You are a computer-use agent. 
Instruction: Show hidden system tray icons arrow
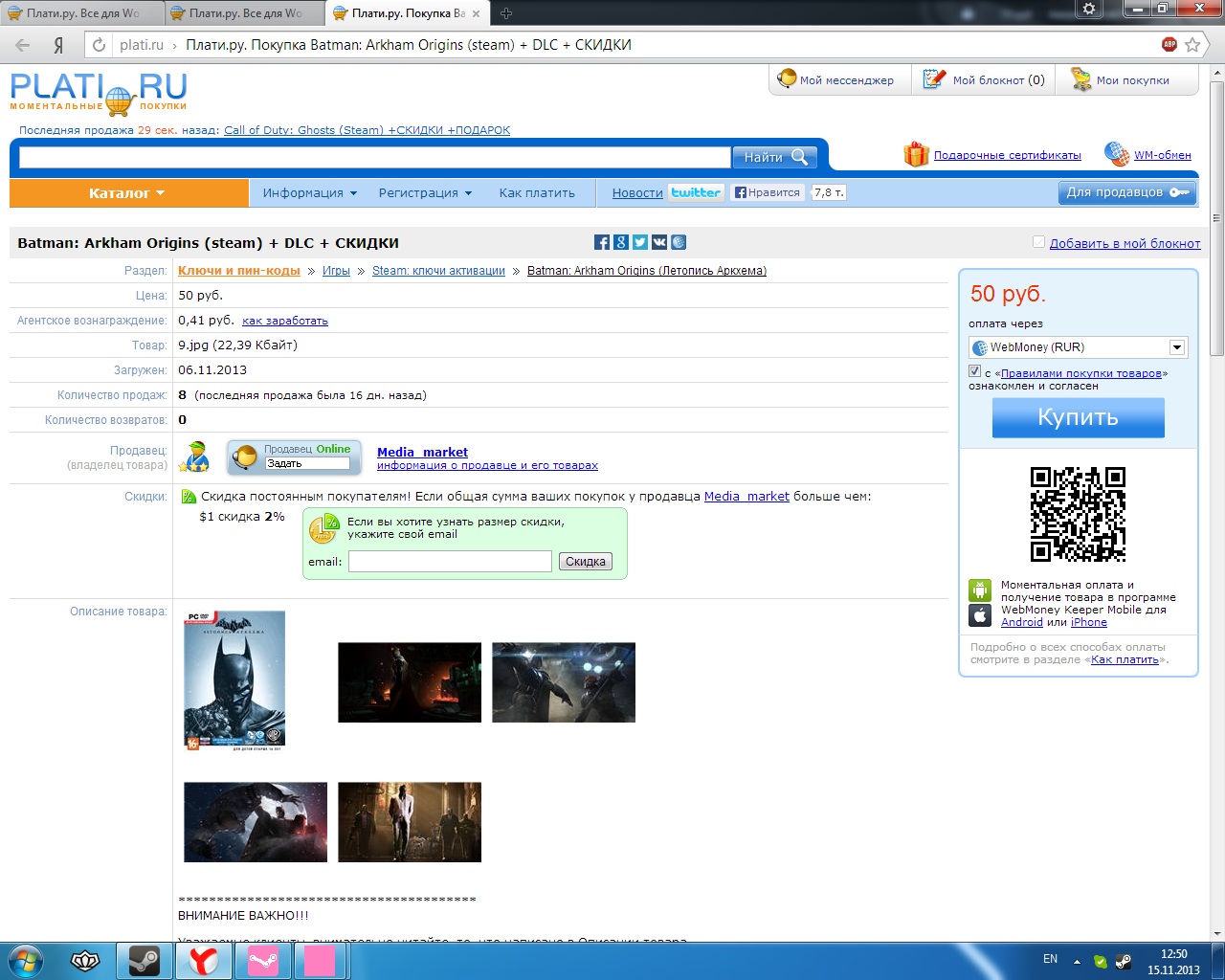pos(1077,962)
